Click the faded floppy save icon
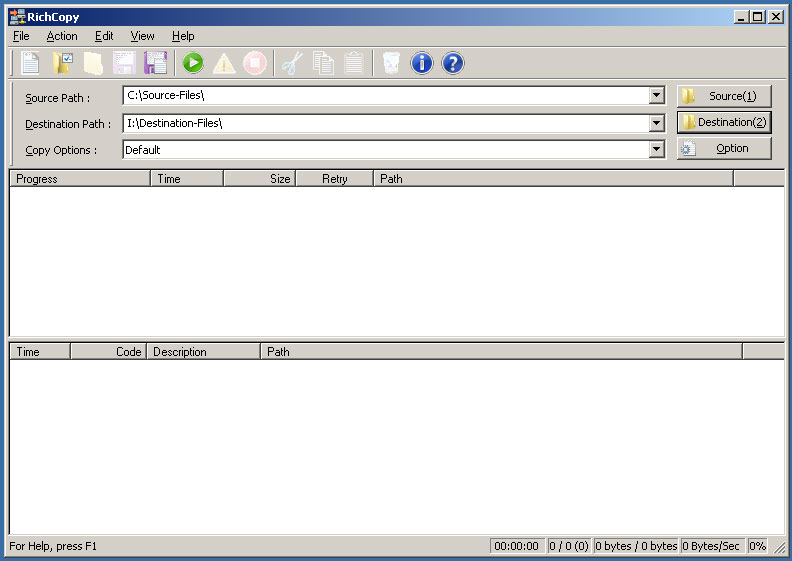 (x=124, y=63)
